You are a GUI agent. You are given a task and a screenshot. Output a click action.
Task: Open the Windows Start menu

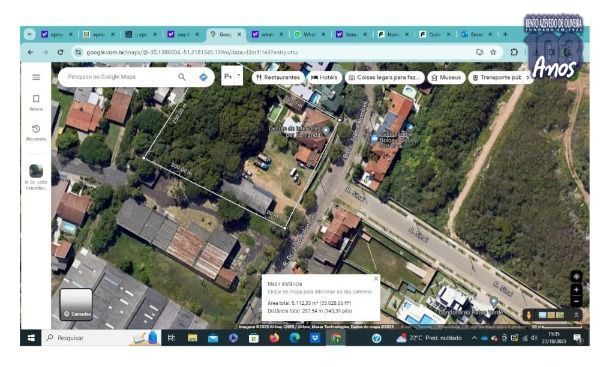(x=31, y=338)
